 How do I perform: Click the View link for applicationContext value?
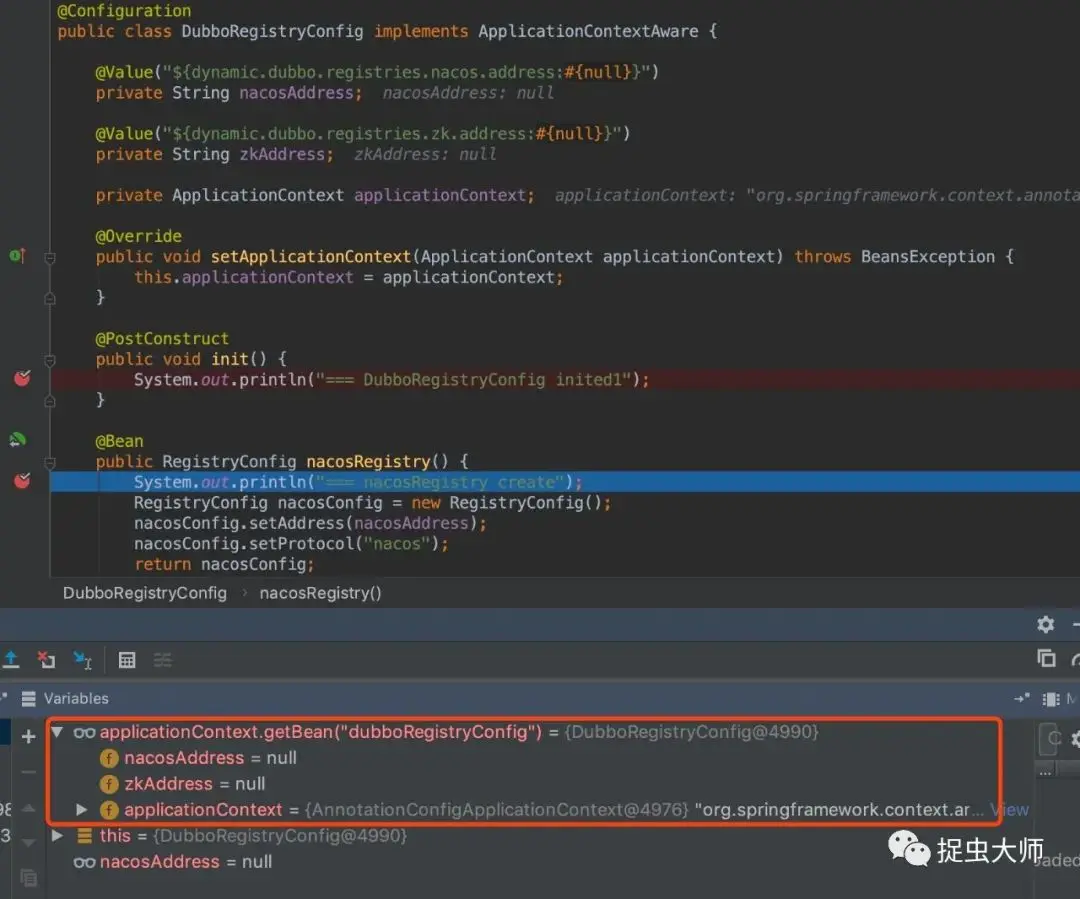pyautogui.click(x=1010, y=809)
